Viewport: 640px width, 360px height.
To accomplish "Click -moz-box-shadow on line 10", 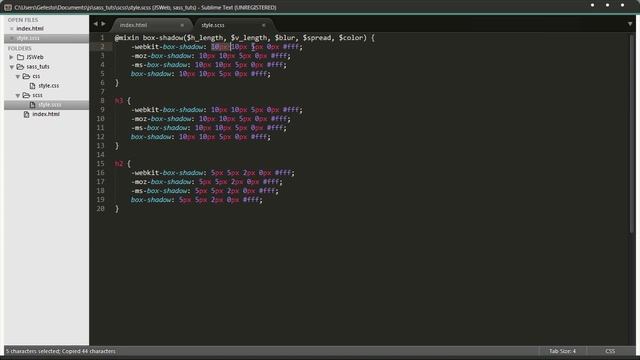I will [161, 118].
